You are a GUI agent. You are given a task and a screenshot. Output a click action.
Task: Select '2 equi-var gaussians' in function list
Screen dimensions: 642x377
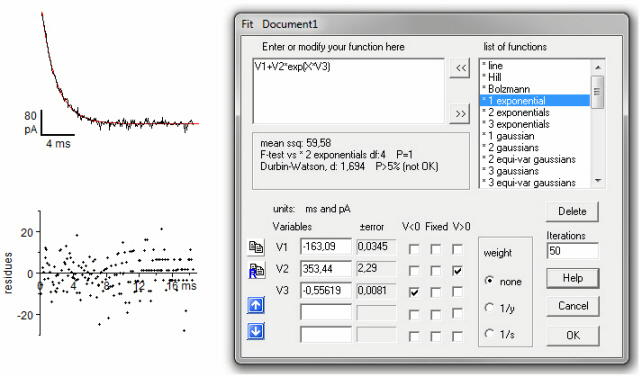[535, 159]
